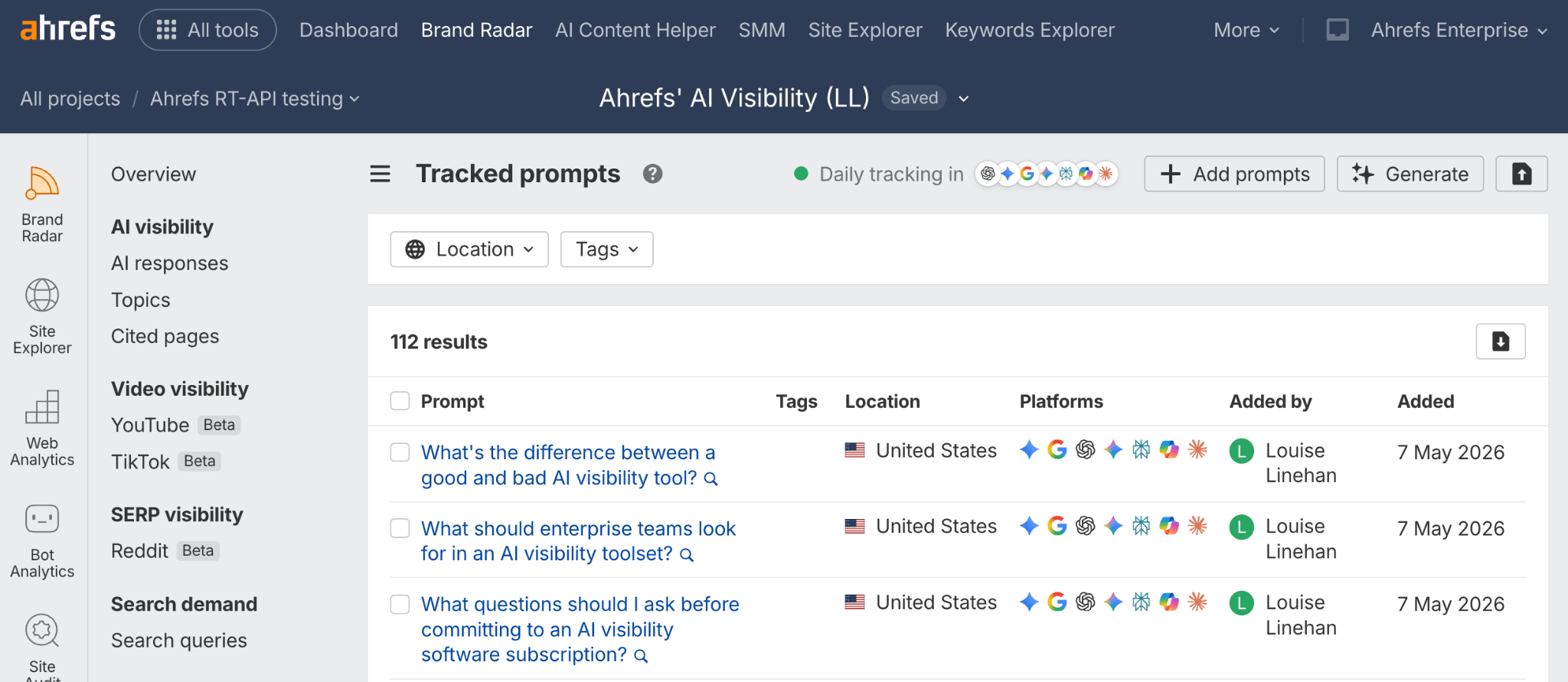Toggle the select-all checkbox in Prompt header
This screenshot has height=682, width=1568.
(x=400, y=401)
